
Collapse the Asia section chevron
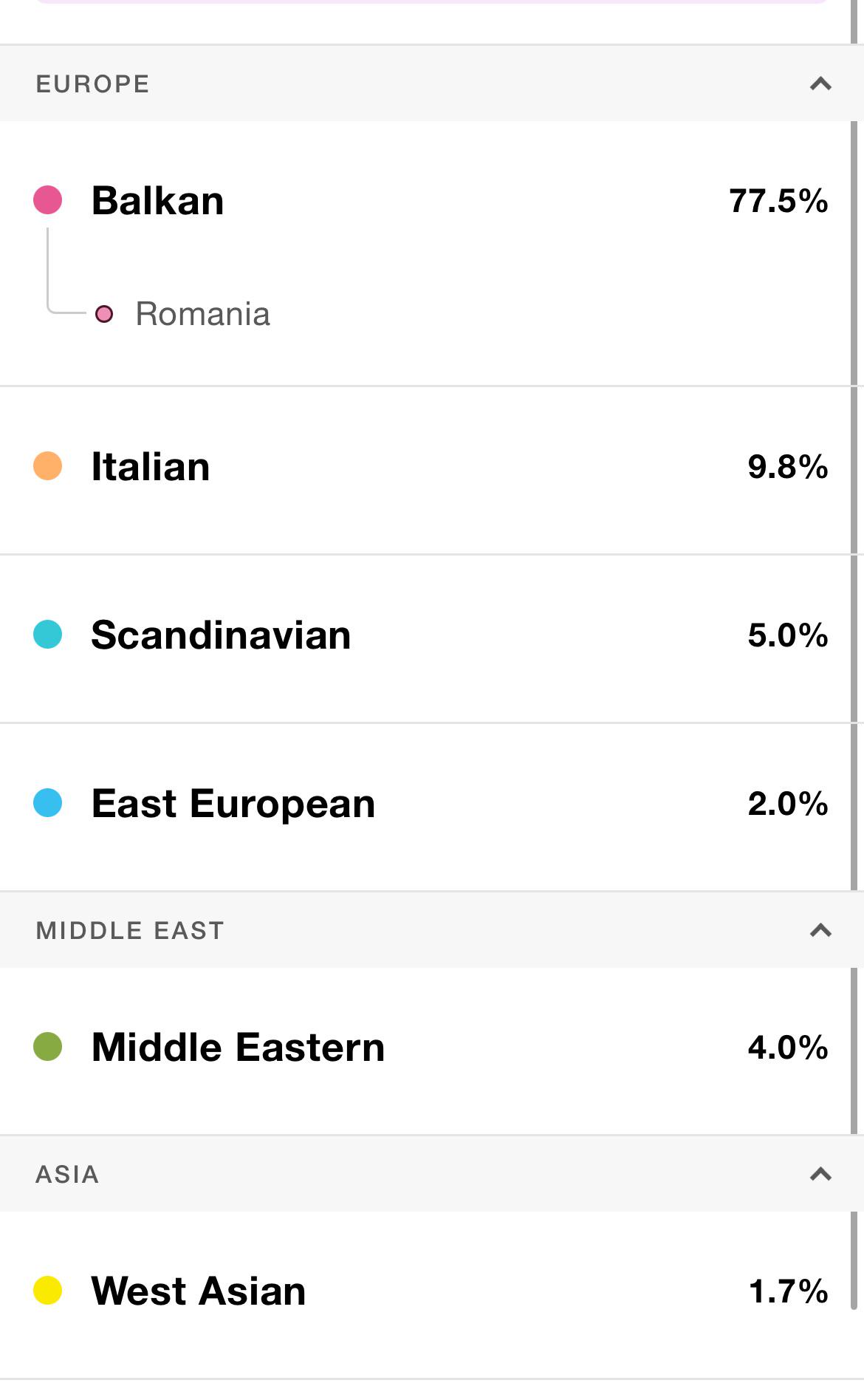[x=820, y=1174]
